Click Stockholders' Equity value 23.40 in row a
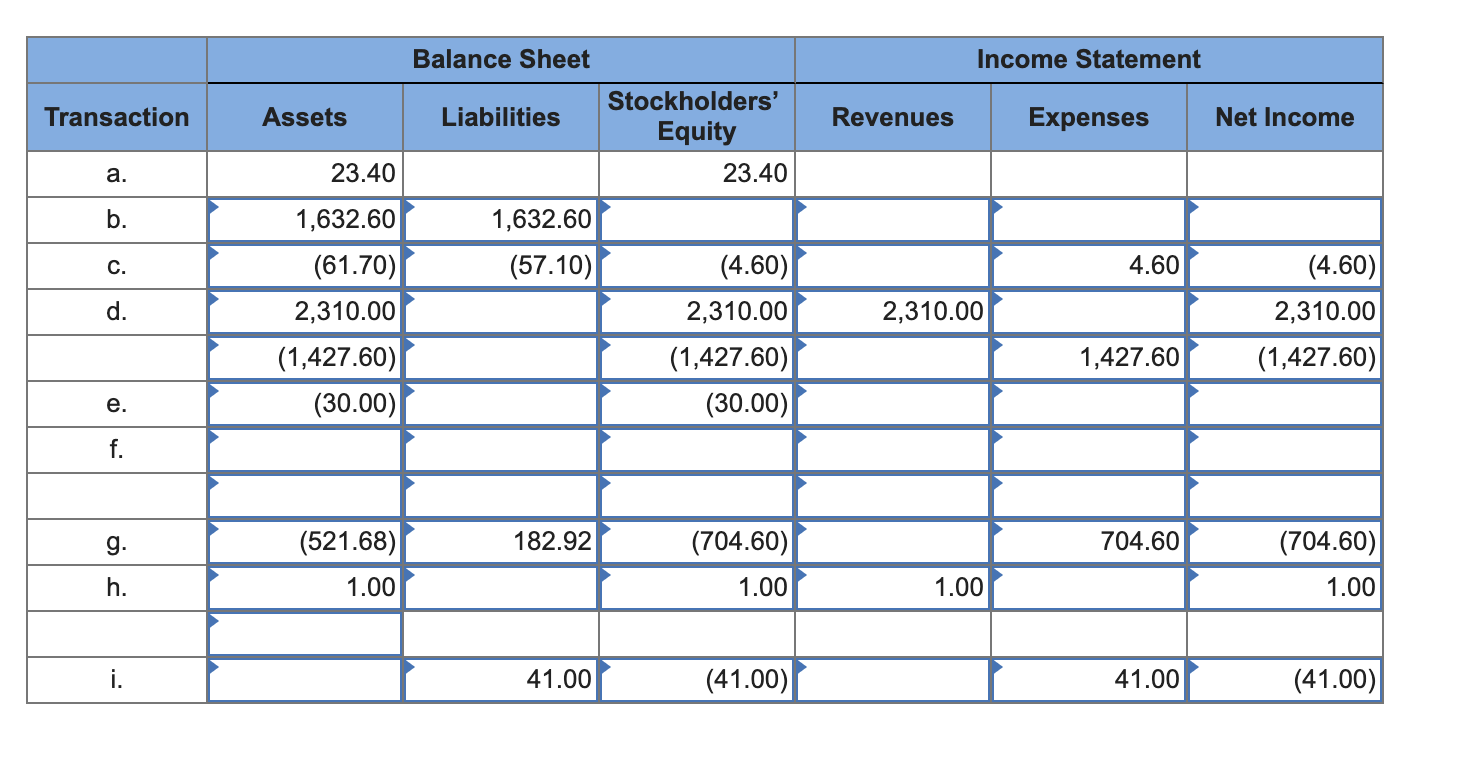 coord(755,174)
